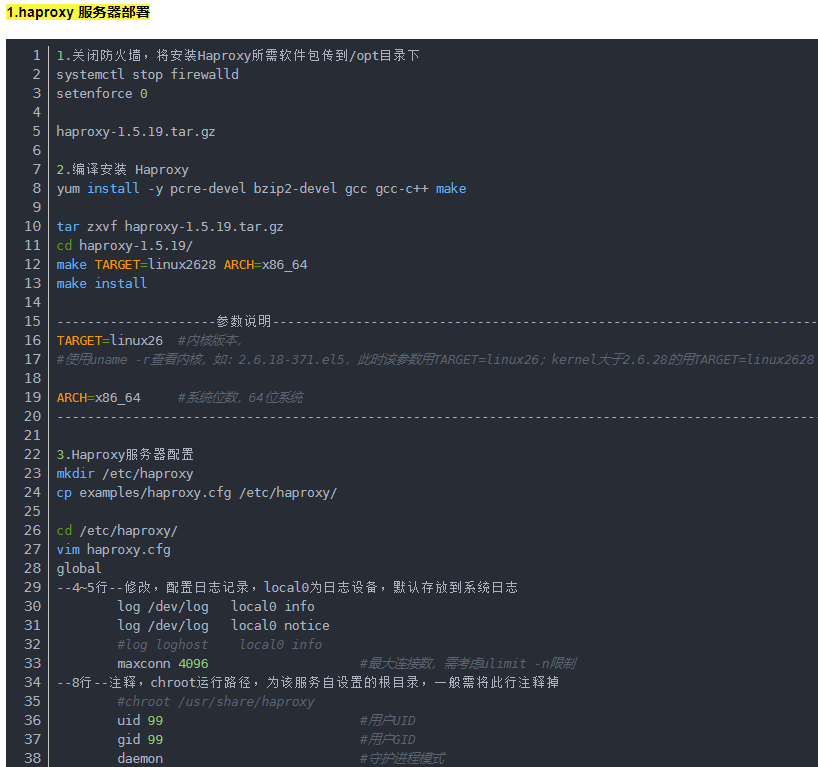
Task: Click the 'mkdir /etc/haproxy' line
Action: click(125, 473)
